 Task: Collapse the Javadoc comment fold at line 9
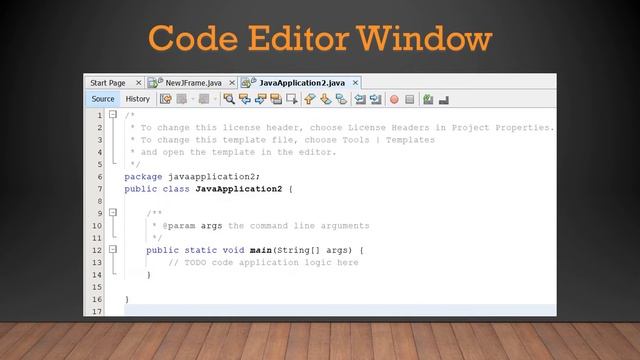click(113, 213)
